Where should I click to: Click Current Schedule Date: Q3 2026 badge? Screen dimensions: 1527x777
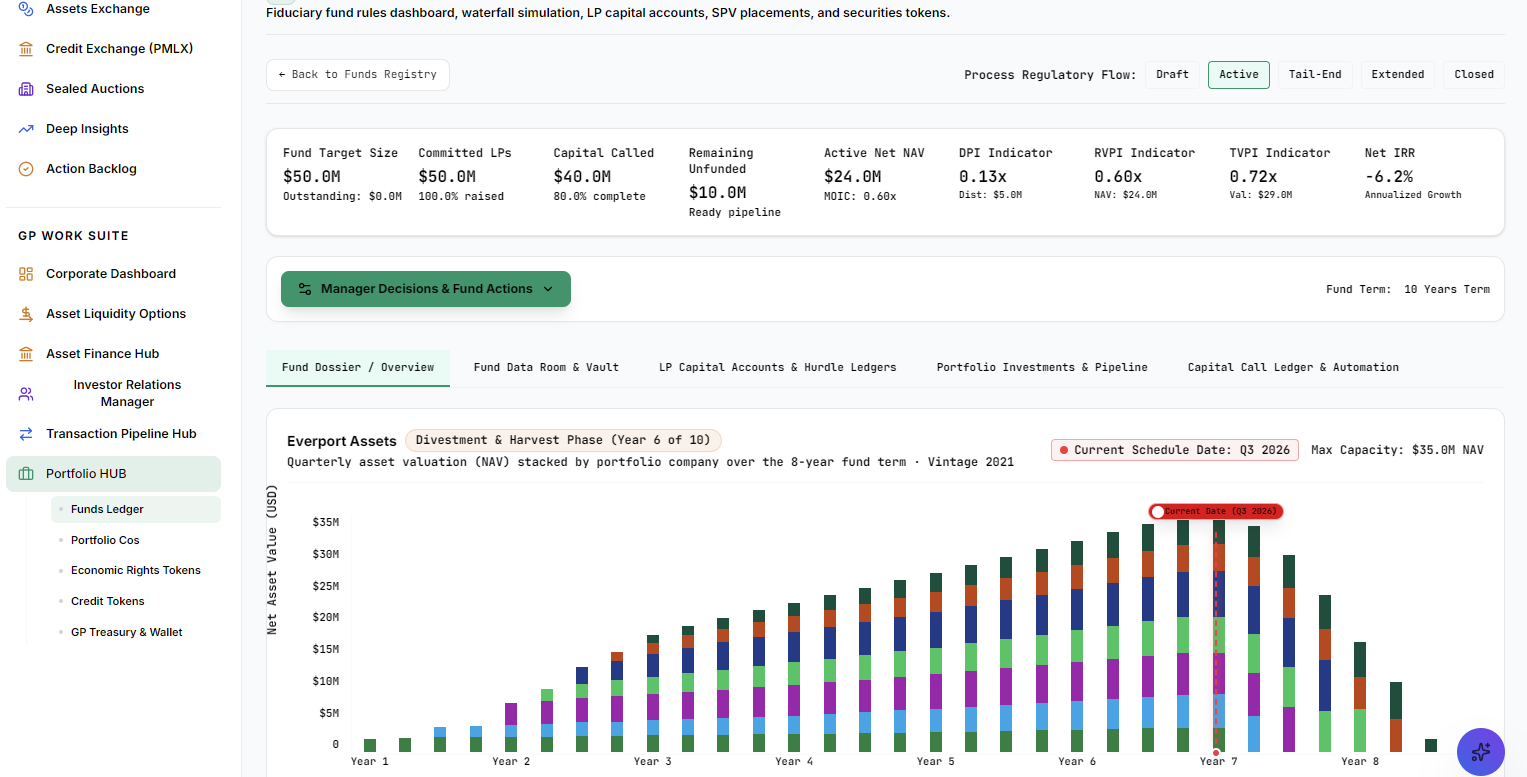[1175, 450]
